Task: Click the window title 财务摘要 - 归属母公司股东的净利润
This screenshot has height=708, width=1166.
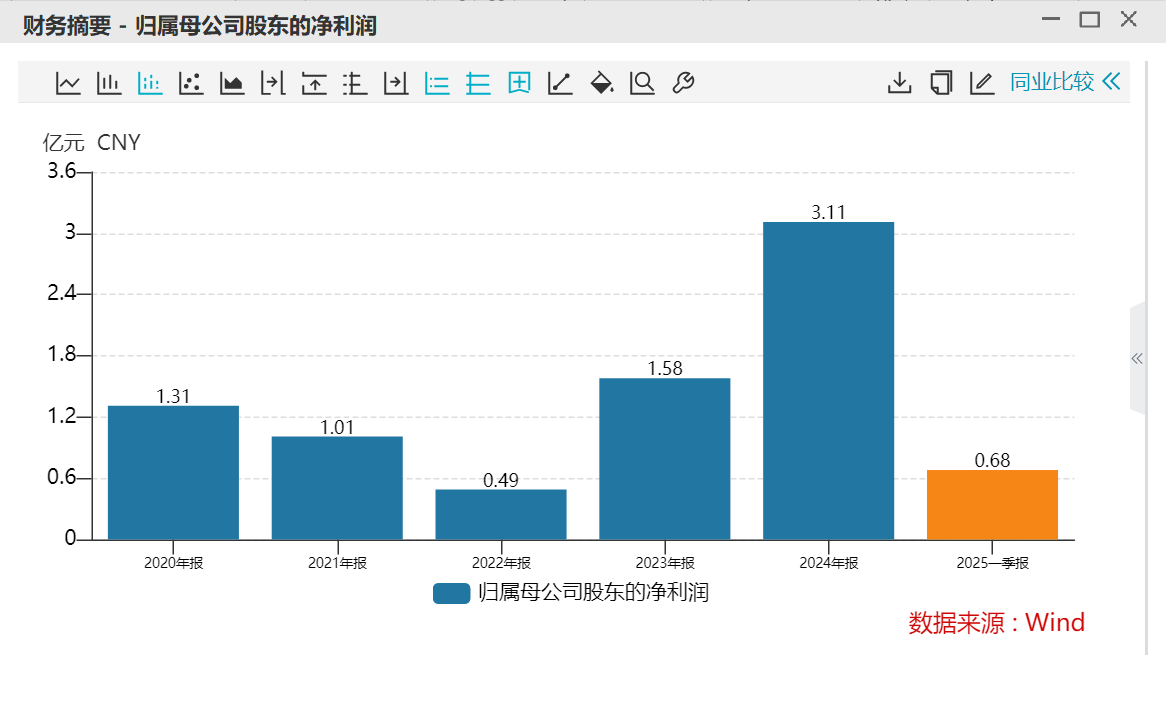Action: pyautogui.click(x=199, y=26)
